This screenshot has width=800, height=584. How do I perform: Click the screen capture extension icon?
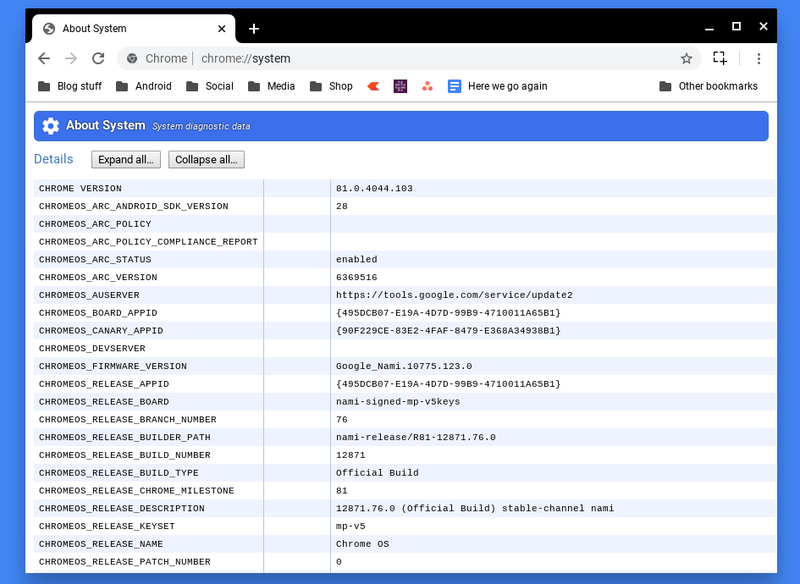tap(720, 58)
